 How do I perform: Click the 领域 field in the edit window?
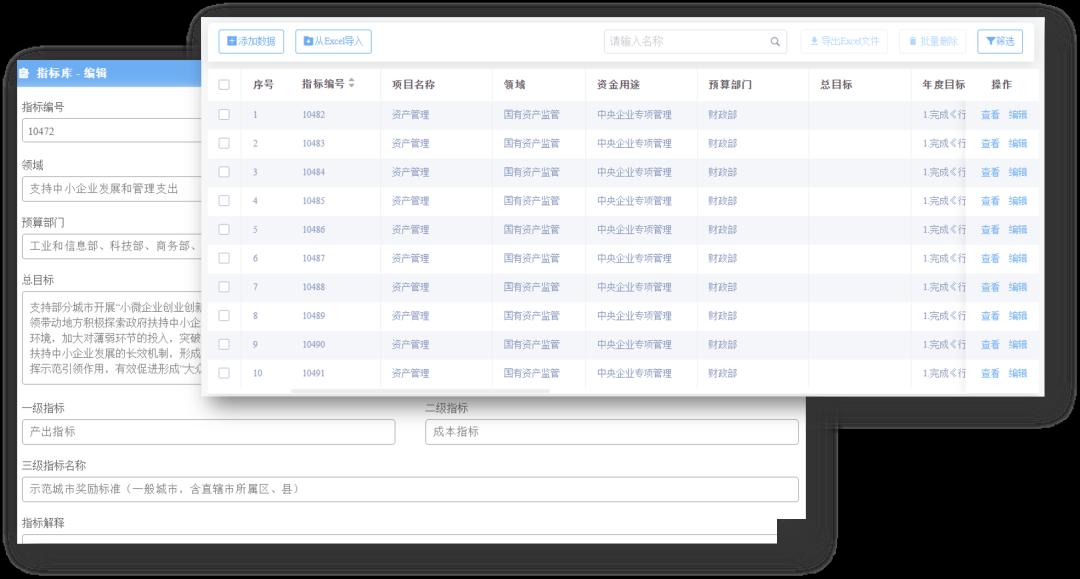click(x=112, y=189)
